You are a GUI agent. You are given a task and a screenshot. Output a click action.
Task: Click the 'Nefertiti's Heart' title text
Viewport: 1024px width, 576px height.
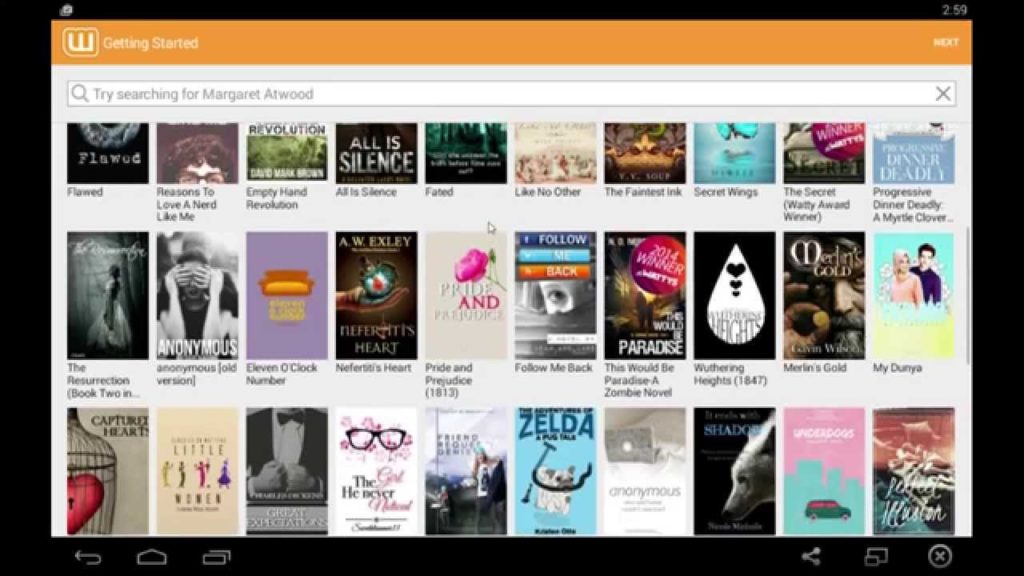pos(374,368)
